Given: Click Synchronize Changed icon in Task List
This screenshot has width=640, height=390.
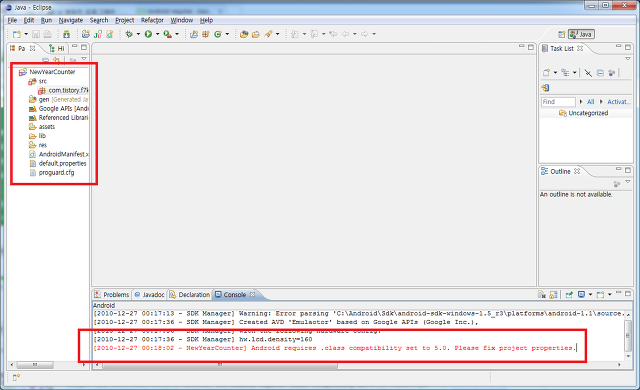Looking at the screenshot, I should [545, 88].
